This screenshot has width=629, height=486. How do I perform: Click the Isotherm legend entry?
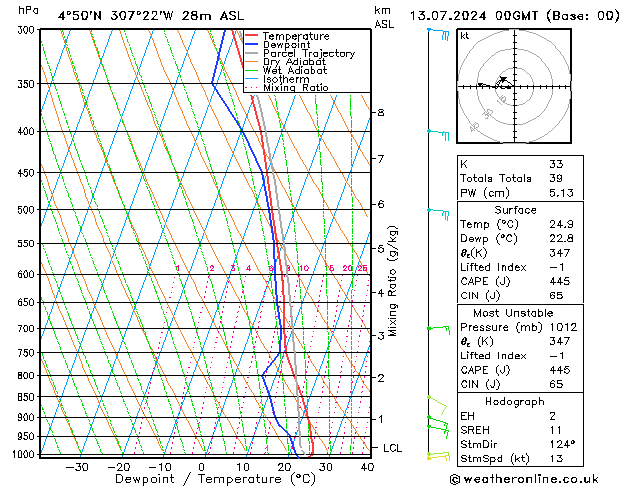click(277, 79)
